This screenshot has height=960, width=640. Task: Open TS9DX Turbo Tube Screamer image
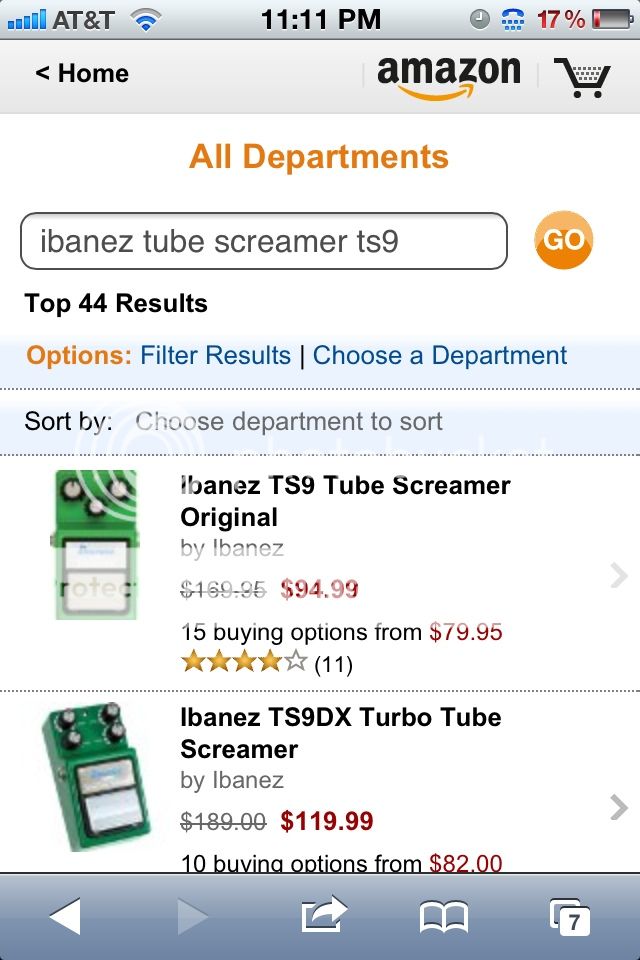[x=96, y=778]
